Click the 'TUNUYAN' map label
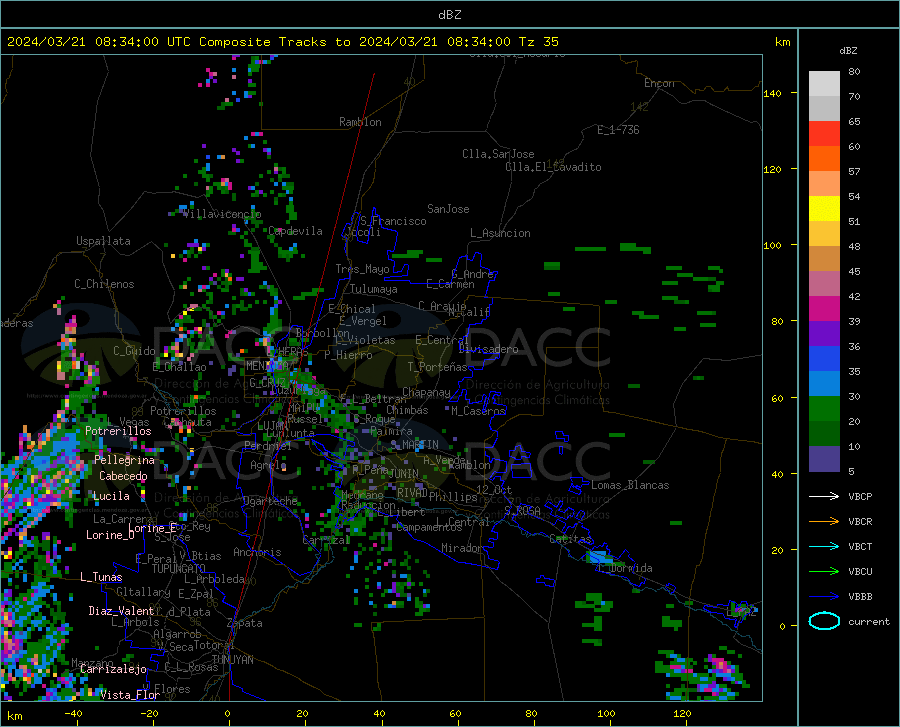This screenshot has width=900, height=727. tap(232, 660)
